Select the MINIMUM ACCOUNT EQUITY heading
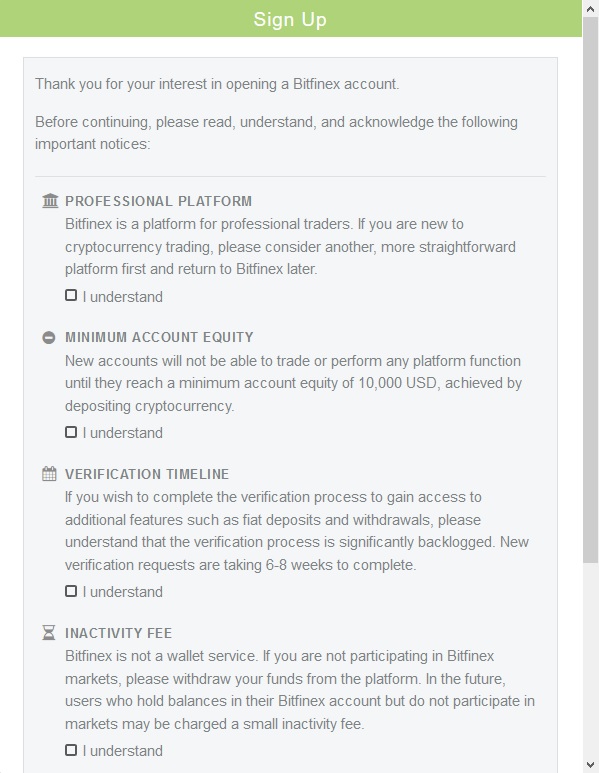599x773 pixels. coord(159,338)
